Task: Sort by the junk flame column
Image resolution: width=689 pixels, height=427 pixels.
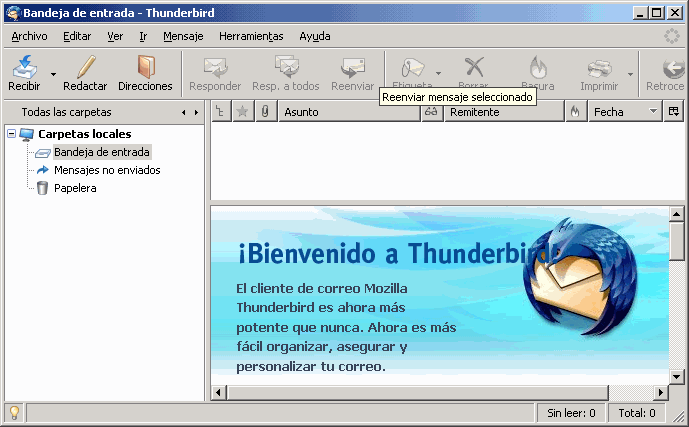Action: pyautogui.click(x=575, y=112)
